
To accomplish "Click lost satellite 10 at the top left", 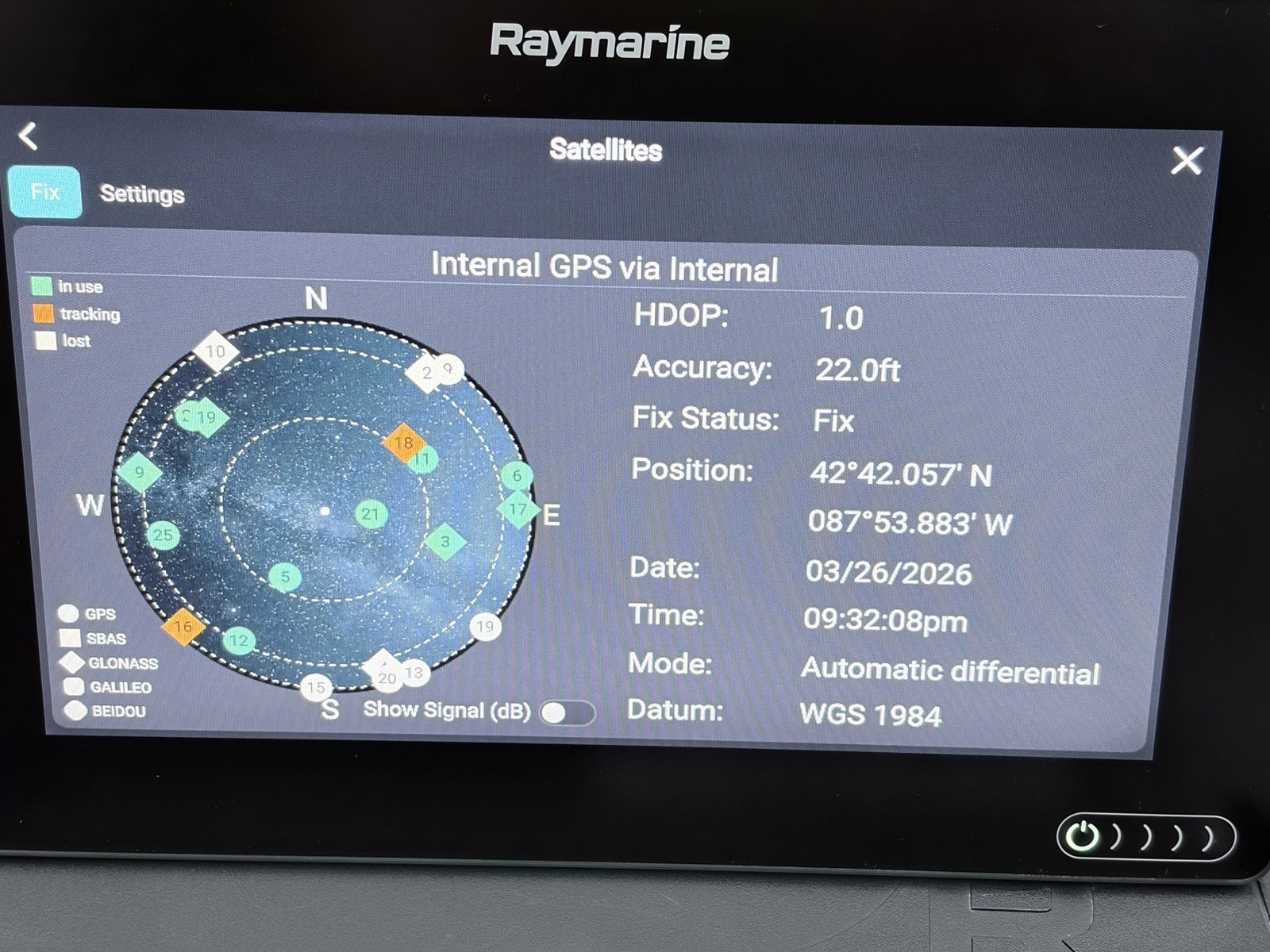I will [216, 349].
